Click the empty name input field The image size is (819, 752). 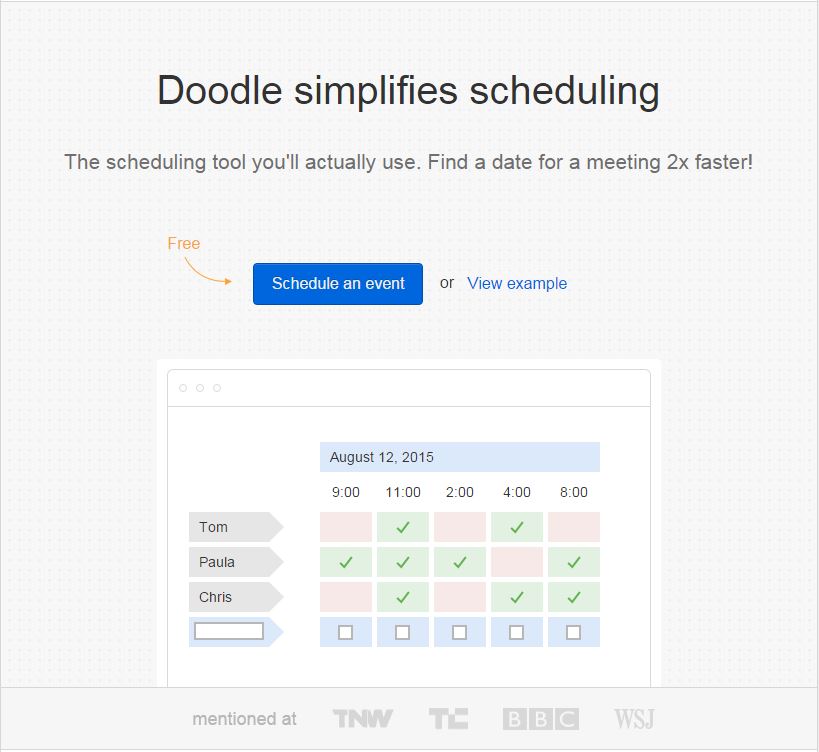(x=229, y=631)
